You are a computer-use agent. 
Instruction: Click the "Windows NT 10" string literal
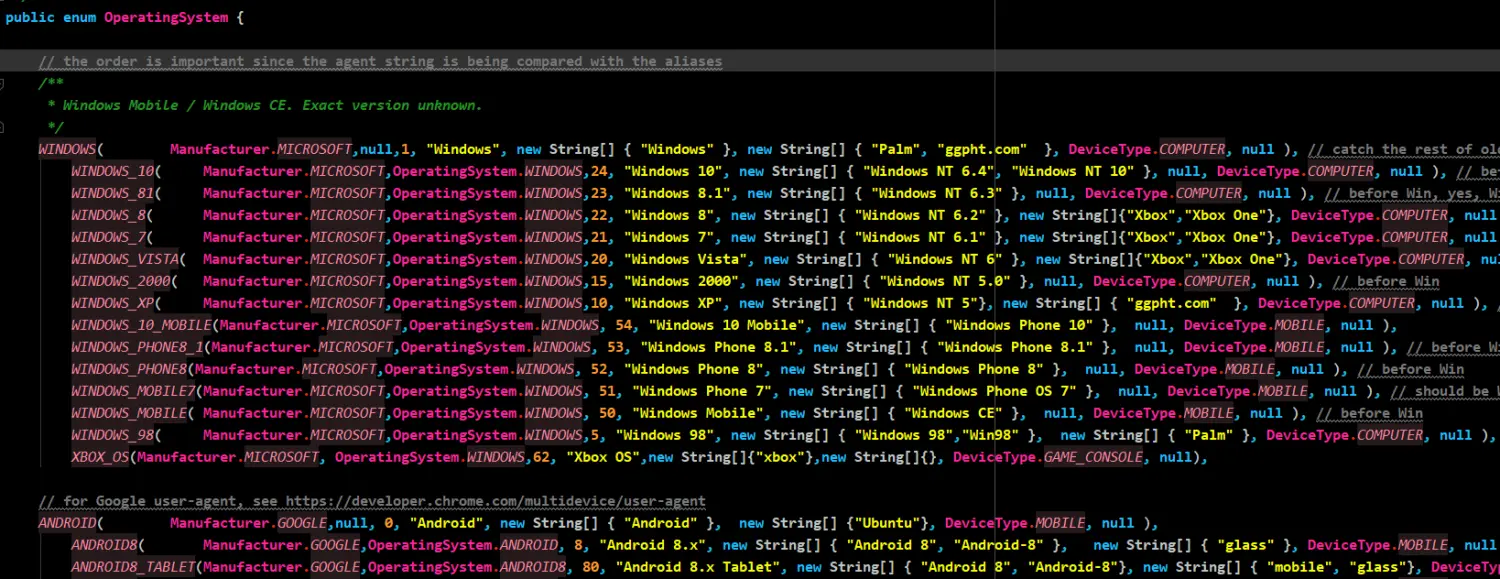pyautogui.click(x=1073, y=171)
